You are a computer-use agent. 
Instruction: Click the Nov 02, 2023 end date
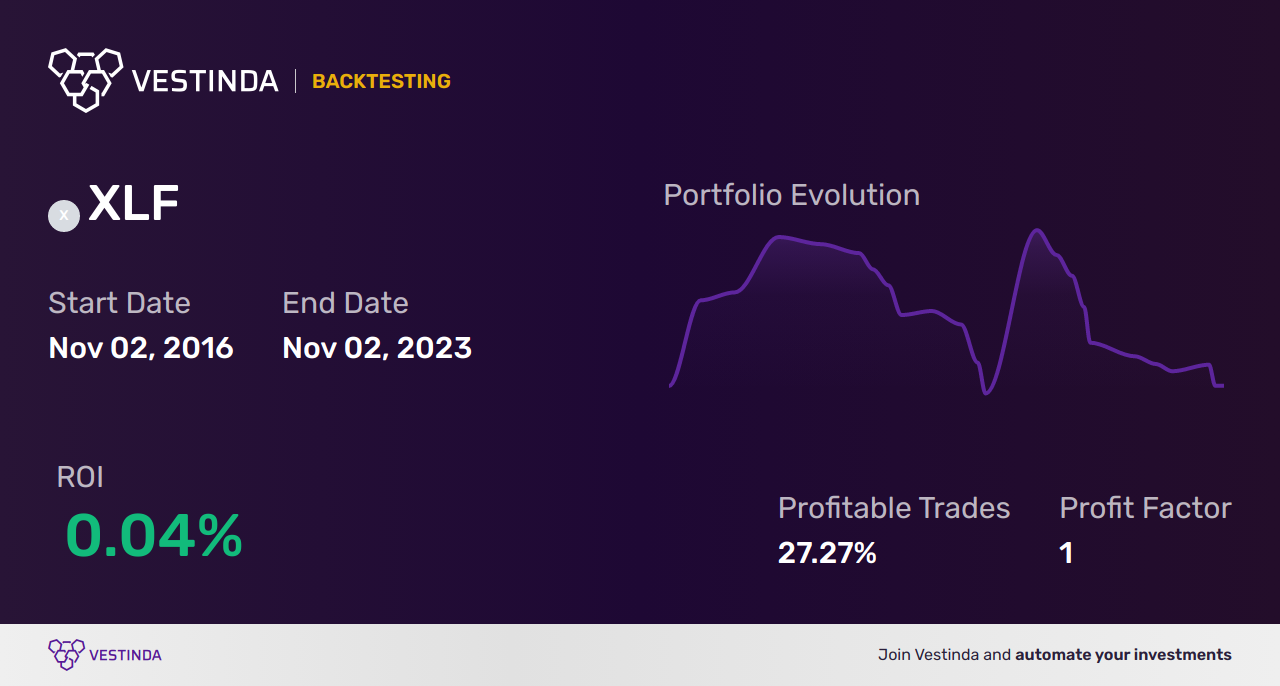pyautogui.click(x=377, y=348)
